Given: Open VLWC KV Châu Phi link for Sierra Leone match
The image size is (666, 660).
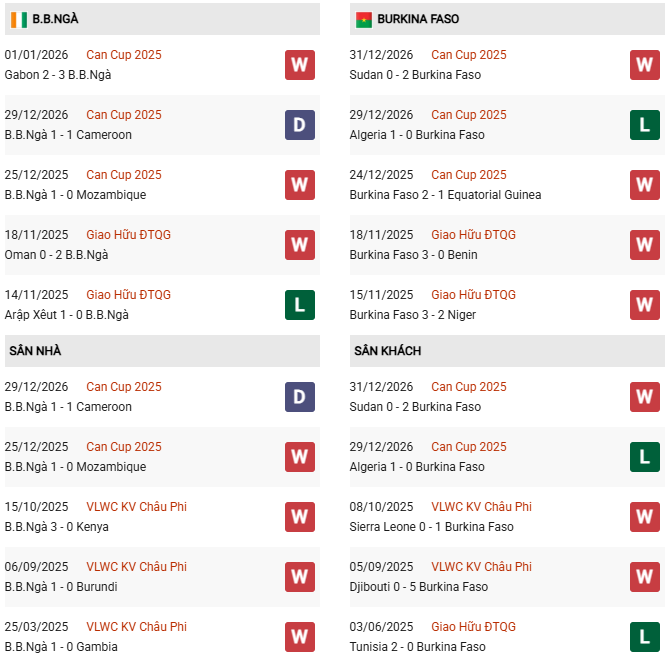Looking at the screenshot, I should click(x=481, y=507).
